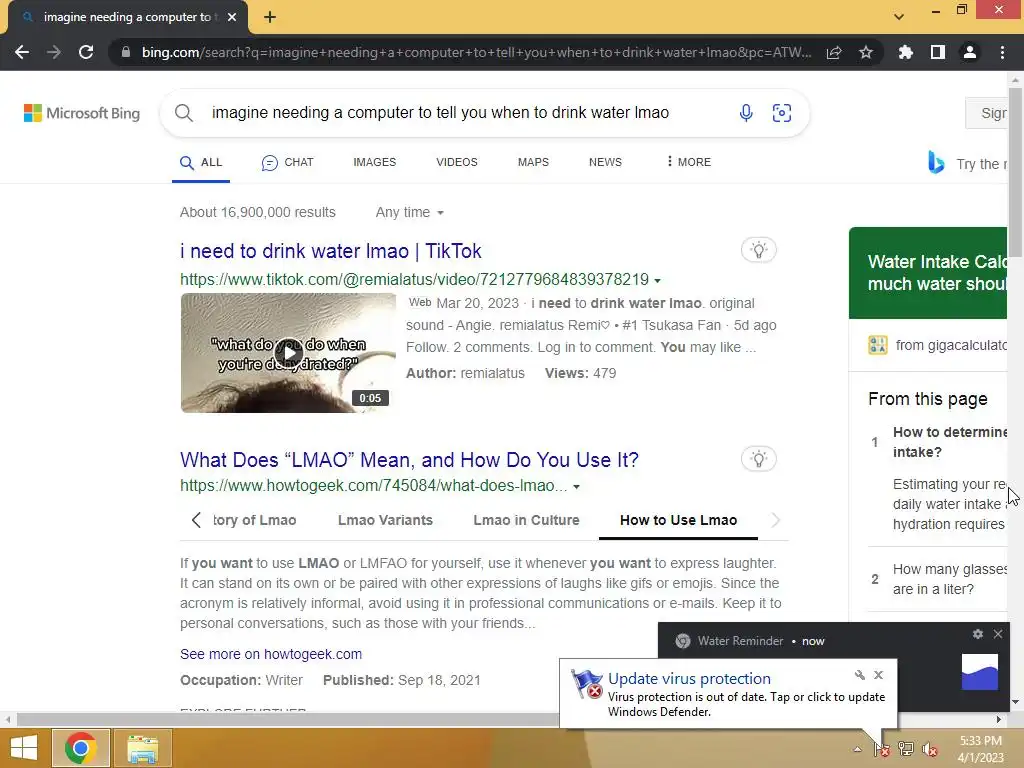Switch to the IMAGES tab
The height and width of the screenshot is (768, 1024).
tap(374, 162)
